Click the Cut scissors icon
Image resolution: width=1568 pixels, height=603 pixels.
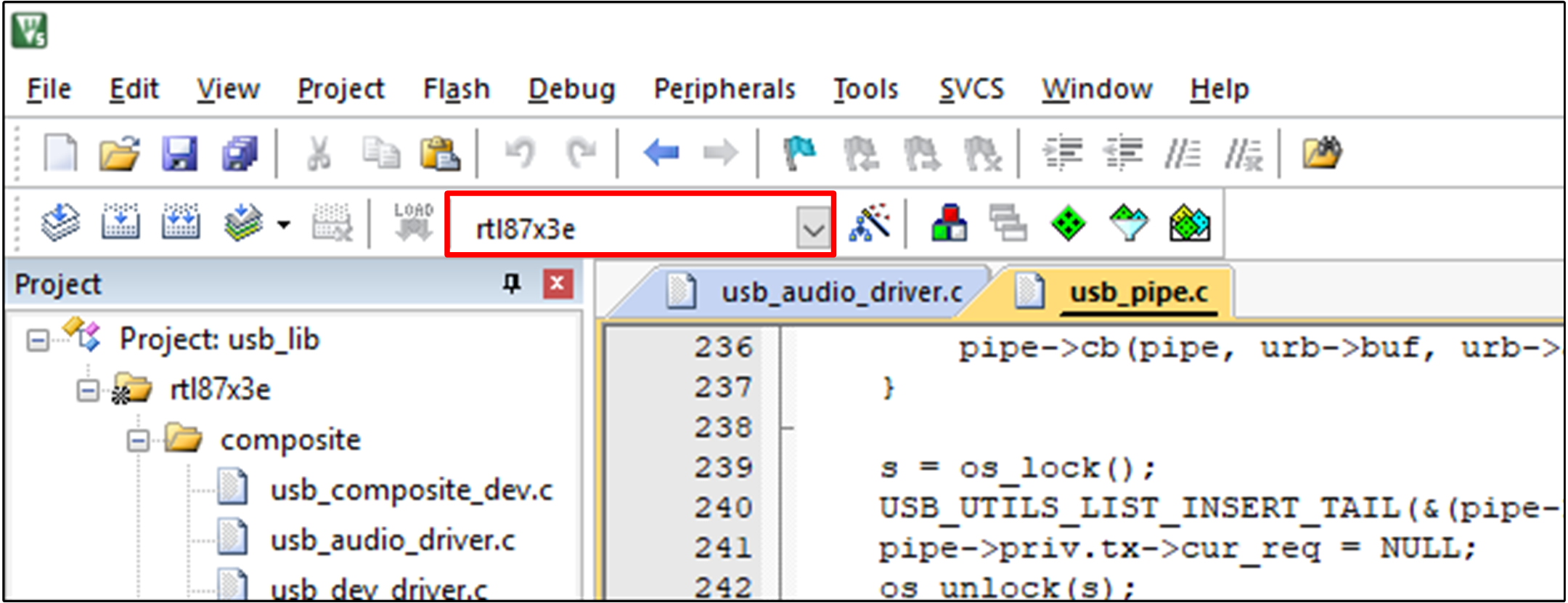tap(319, 153)
